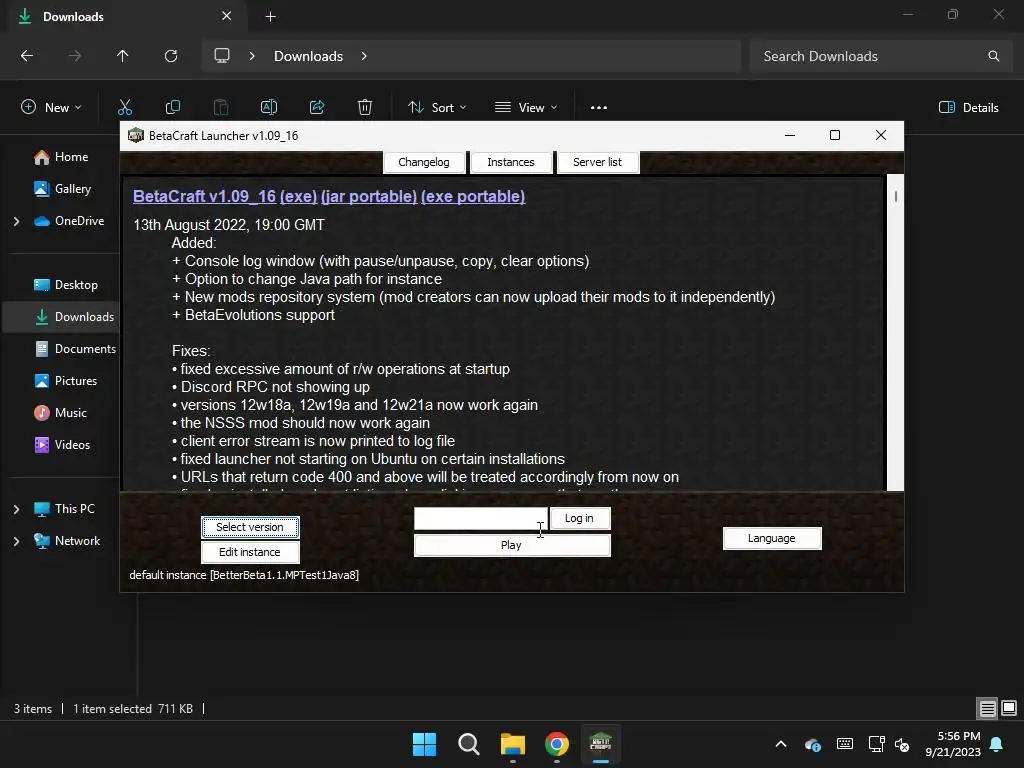Image resolution: width=1024 pixels, height=768 pixels.
Task: Expand OneDrive in the navigation pane
Action: 16,221
